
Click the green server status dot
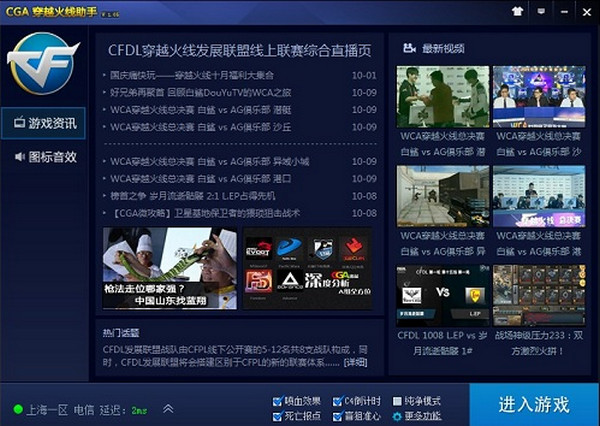click(x=18, y=410)
